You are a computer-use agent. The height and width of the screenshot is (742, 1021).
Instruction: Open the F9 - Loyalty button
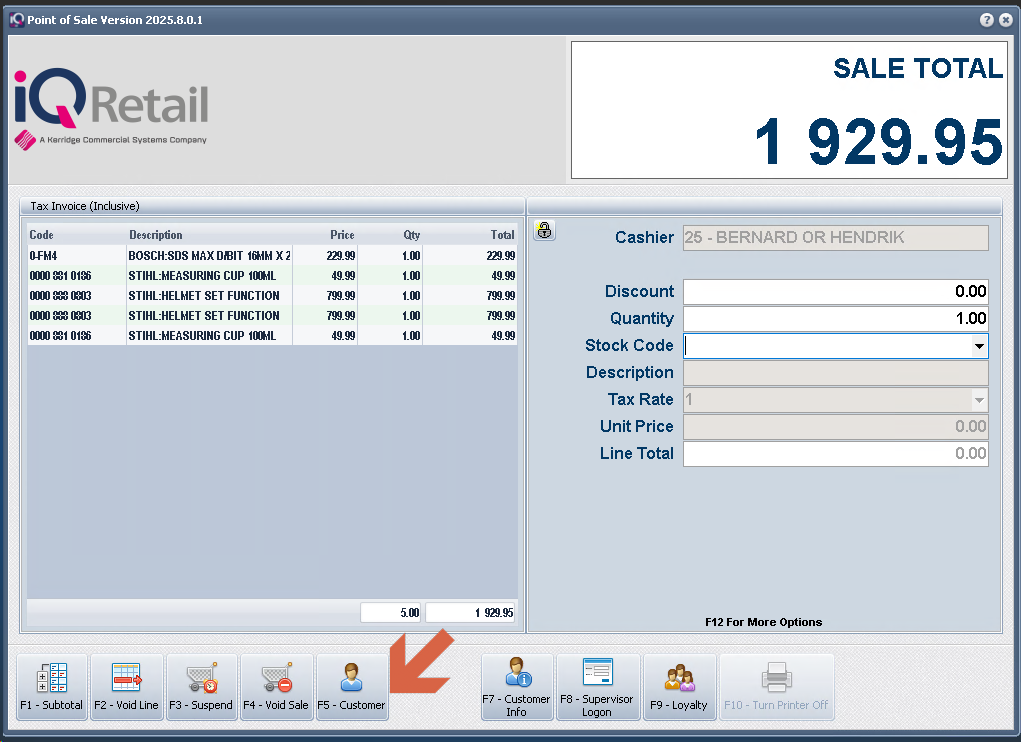pos(679,687)
